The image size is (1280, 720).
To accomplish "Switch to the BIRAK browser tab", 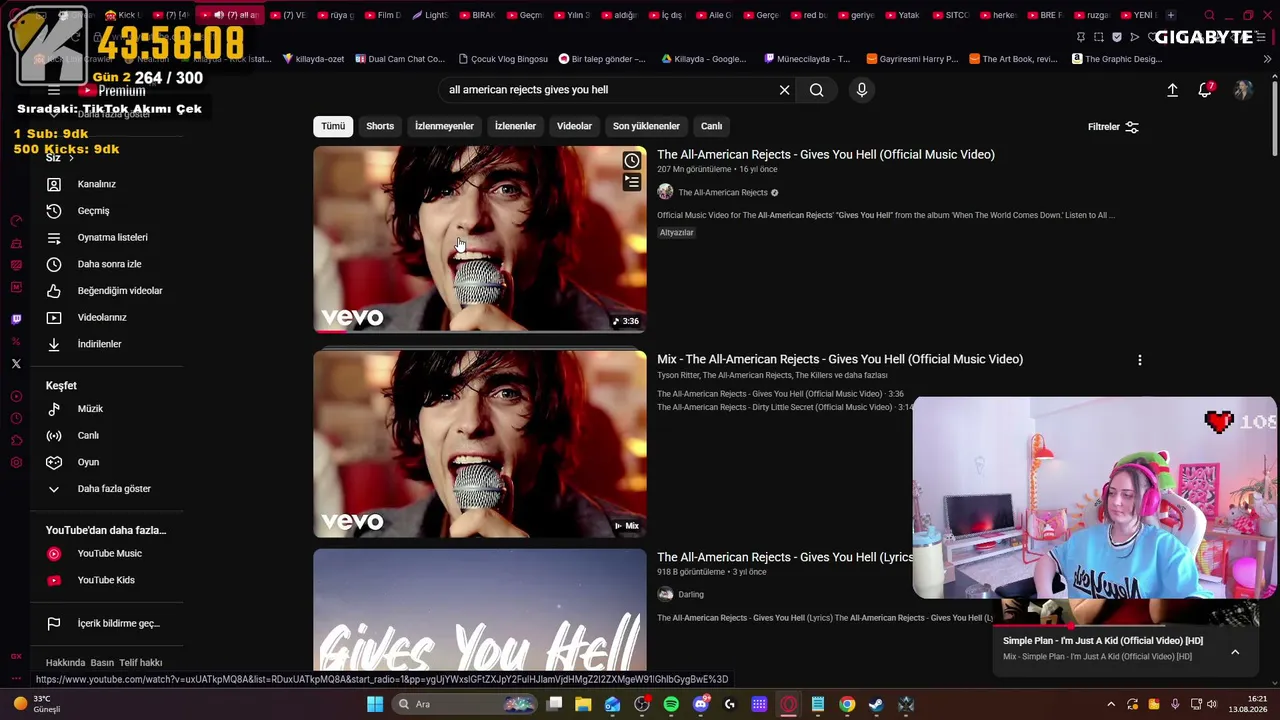I will (x=478, y=15).
